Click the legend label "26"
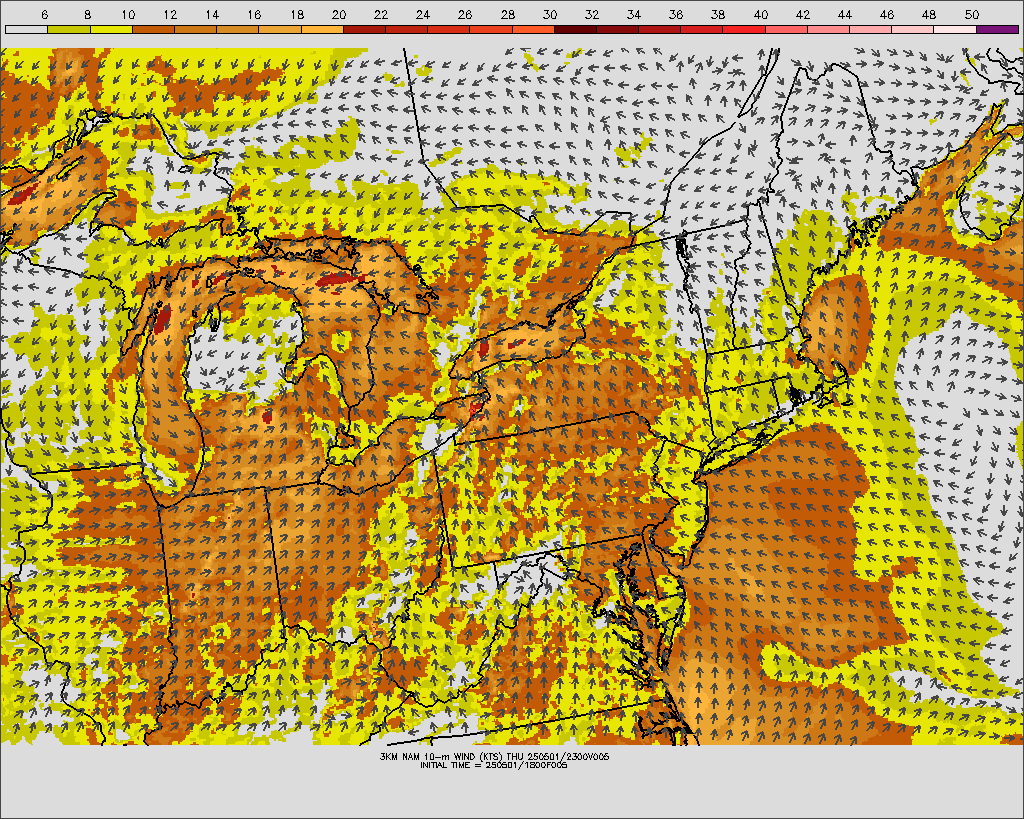 [x=465, y=14]
